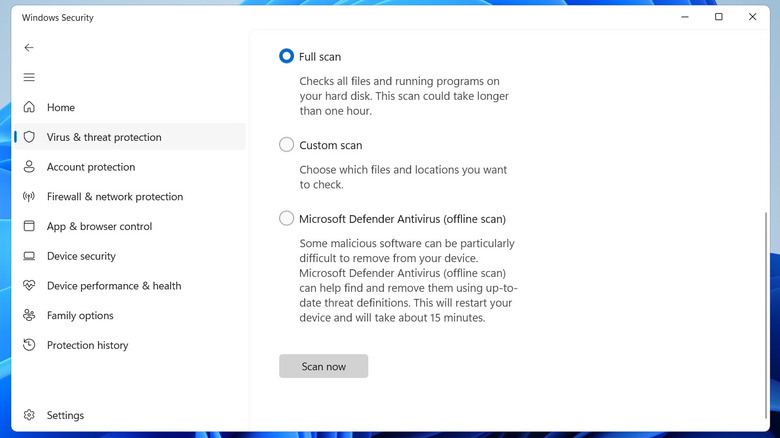Select the Full scan radio button
780x438 pixels.
click(287, 57)
